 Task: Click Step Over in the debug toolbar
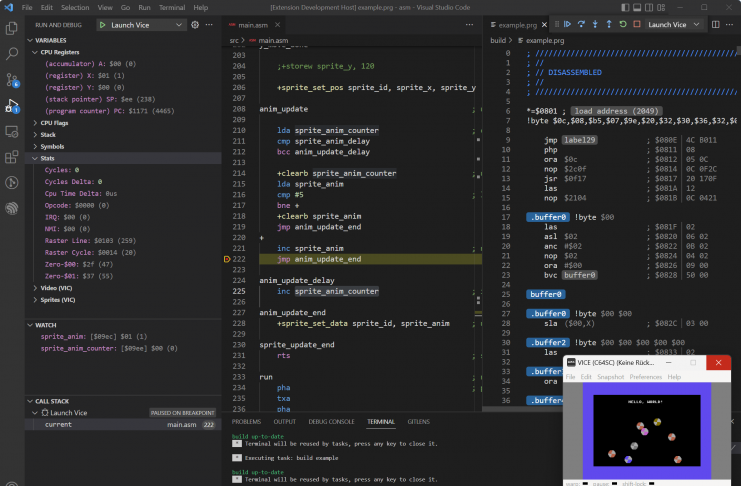(581, 24)
